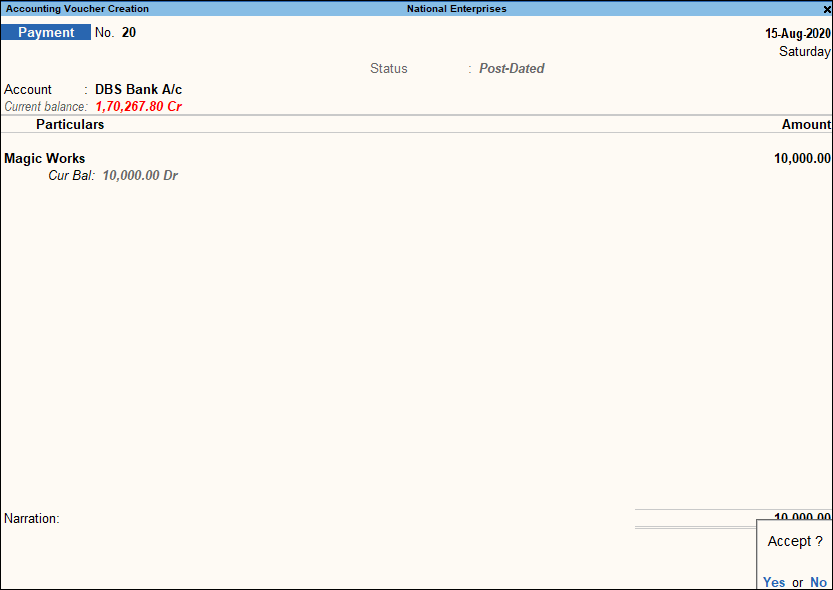Click Yes to accept the voucher
This screenshot has height=590, width=833.
tap(773, 582)
